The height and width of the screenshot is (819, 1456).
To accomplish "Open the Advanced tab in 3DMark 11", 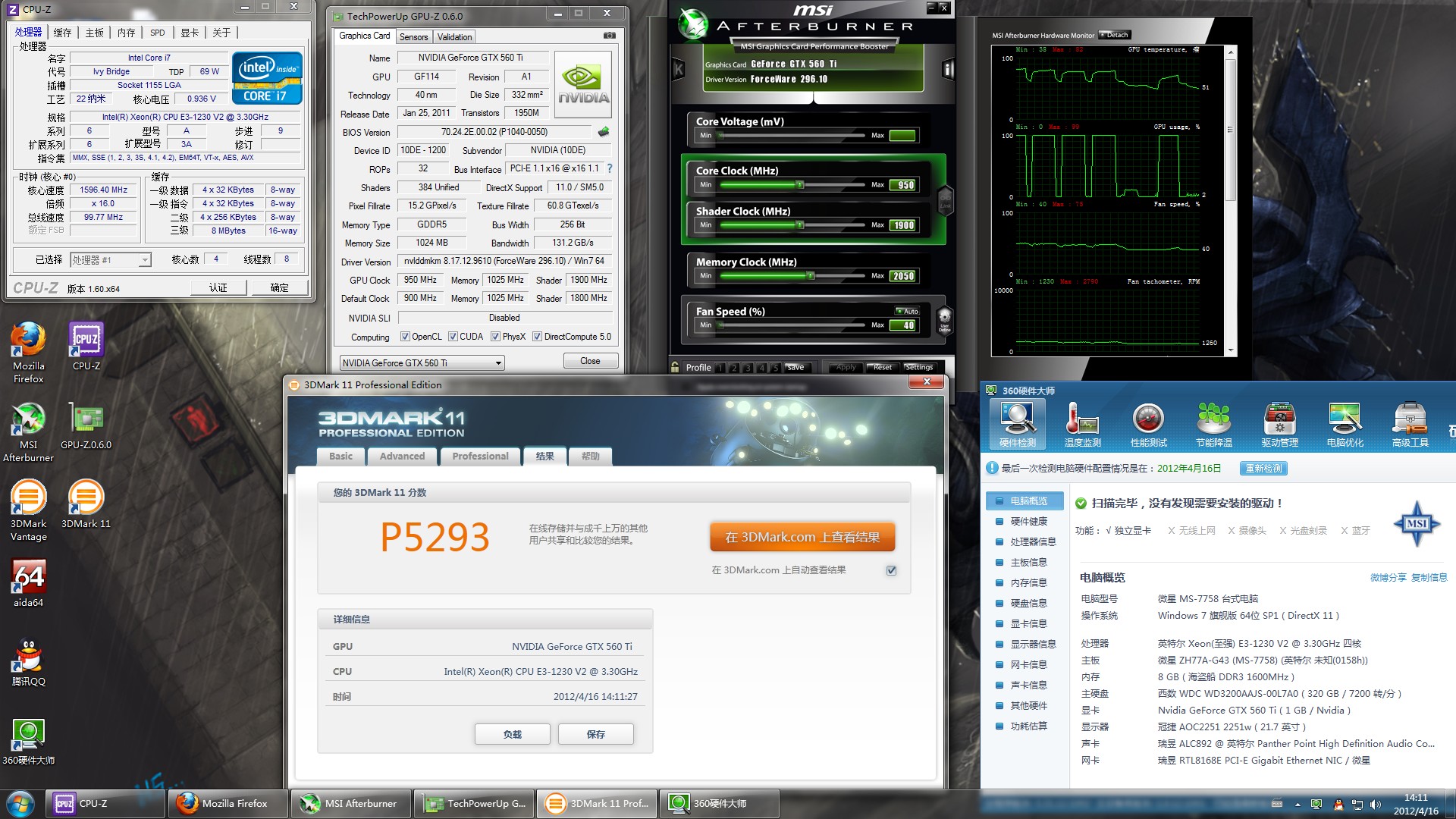I will 402,456.
